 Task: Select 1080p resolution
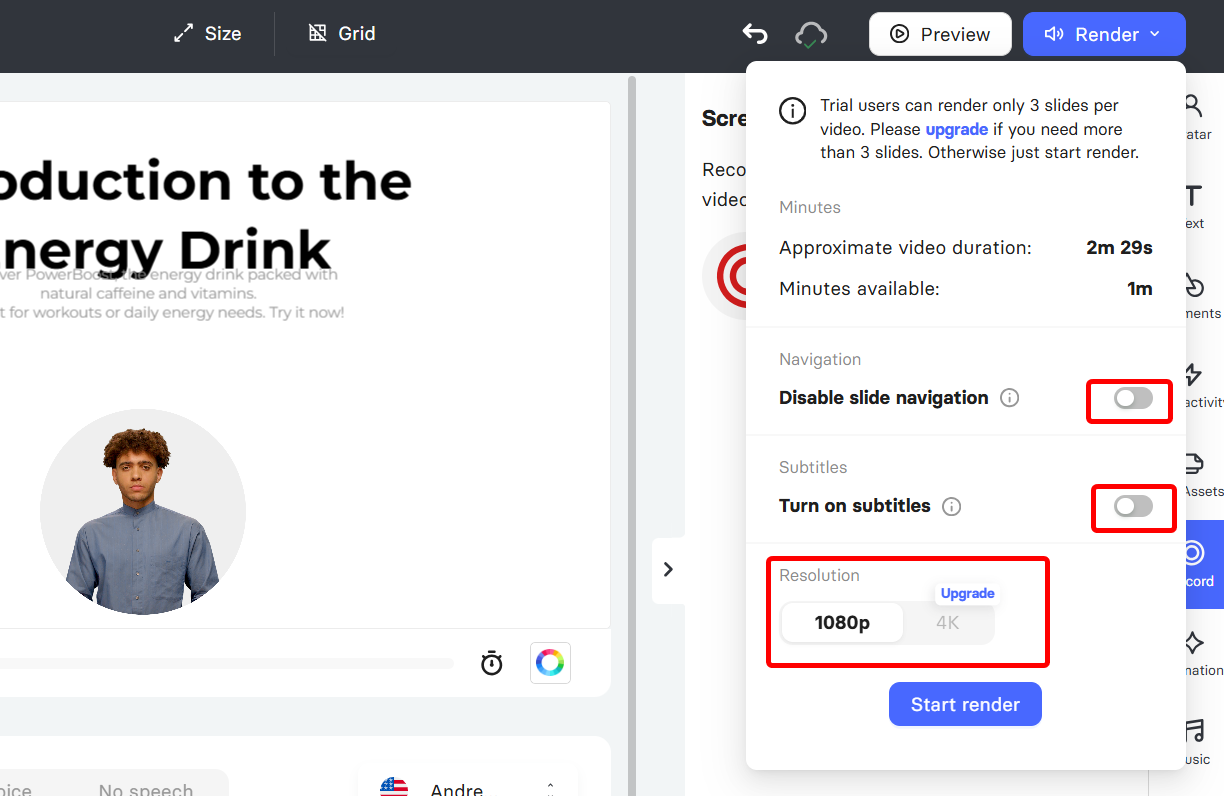click(x=842, y=623)
